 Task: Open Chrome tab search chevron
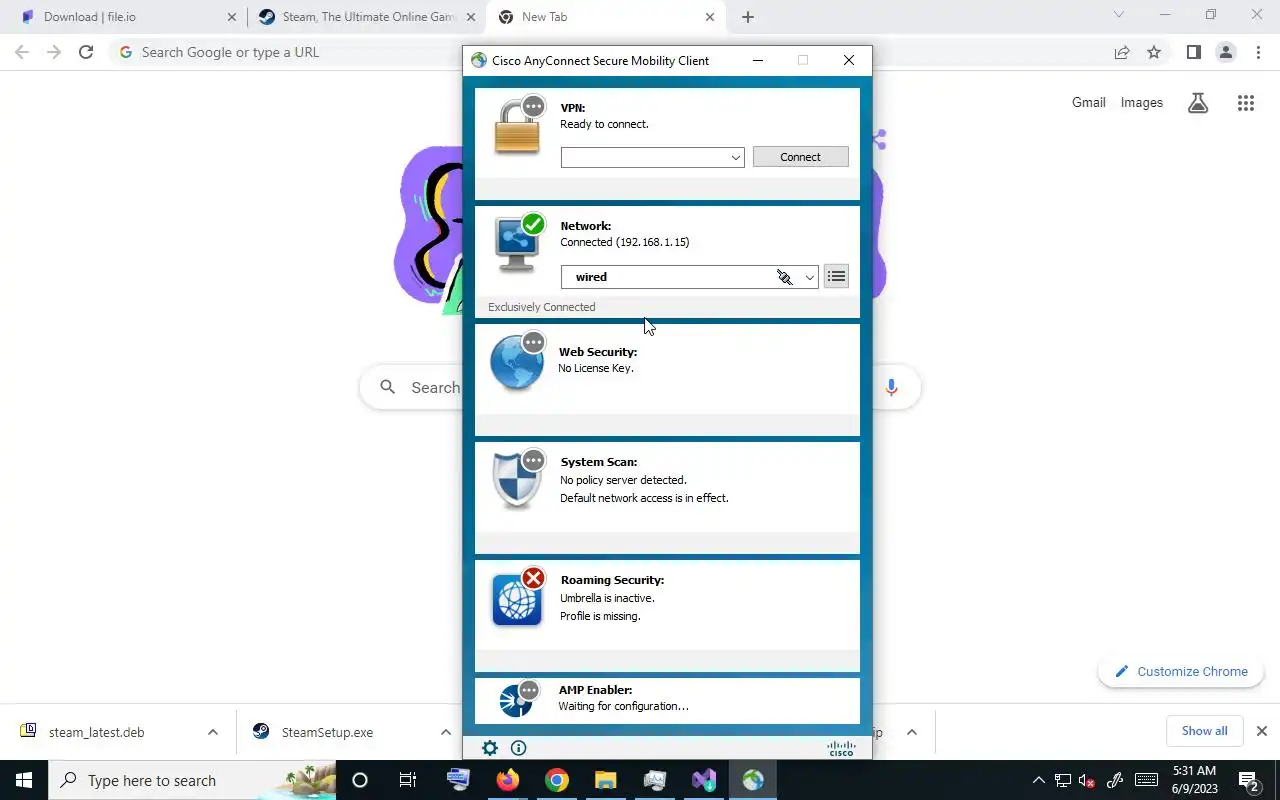click(1119, 15)
